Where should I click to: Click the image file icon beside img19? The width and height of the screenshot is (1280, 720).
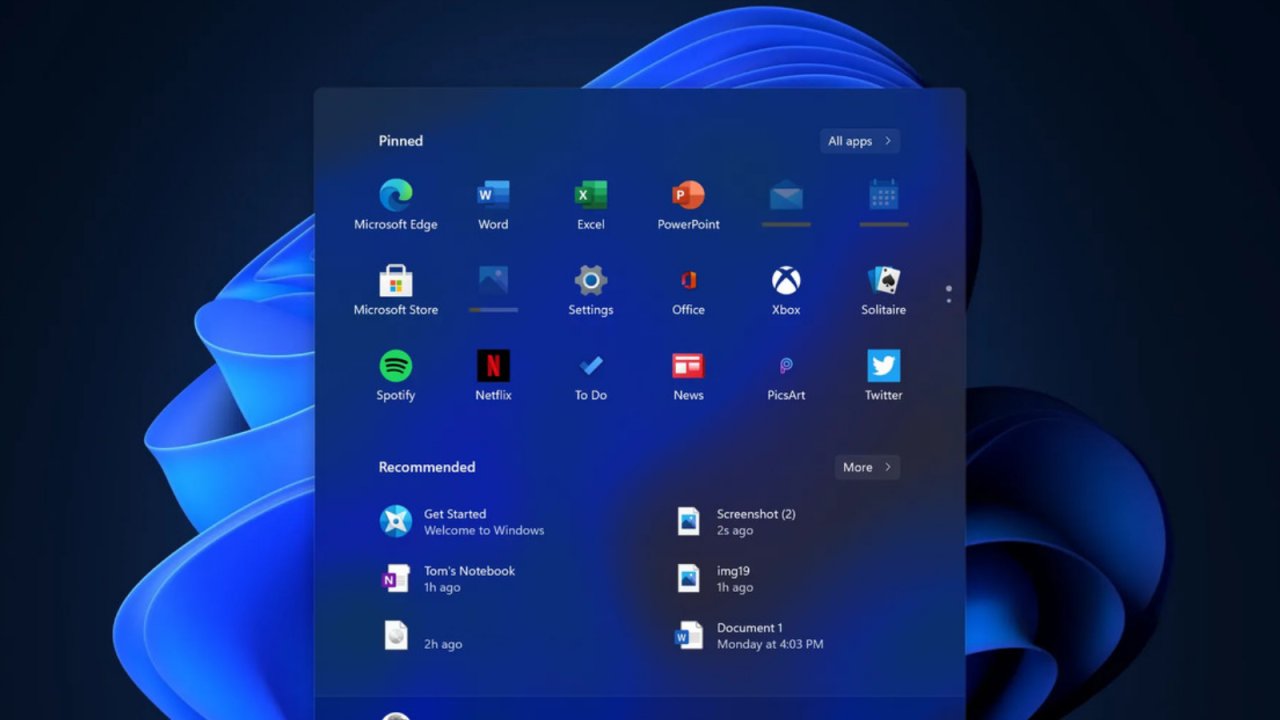point(688,578)
